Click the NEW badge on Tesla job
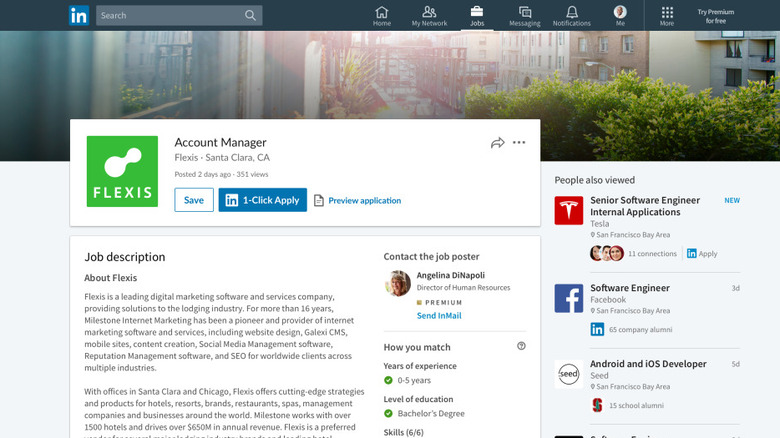Image resolution: width=780 pixels, height=438 pixels. click(x=732, y=201)
